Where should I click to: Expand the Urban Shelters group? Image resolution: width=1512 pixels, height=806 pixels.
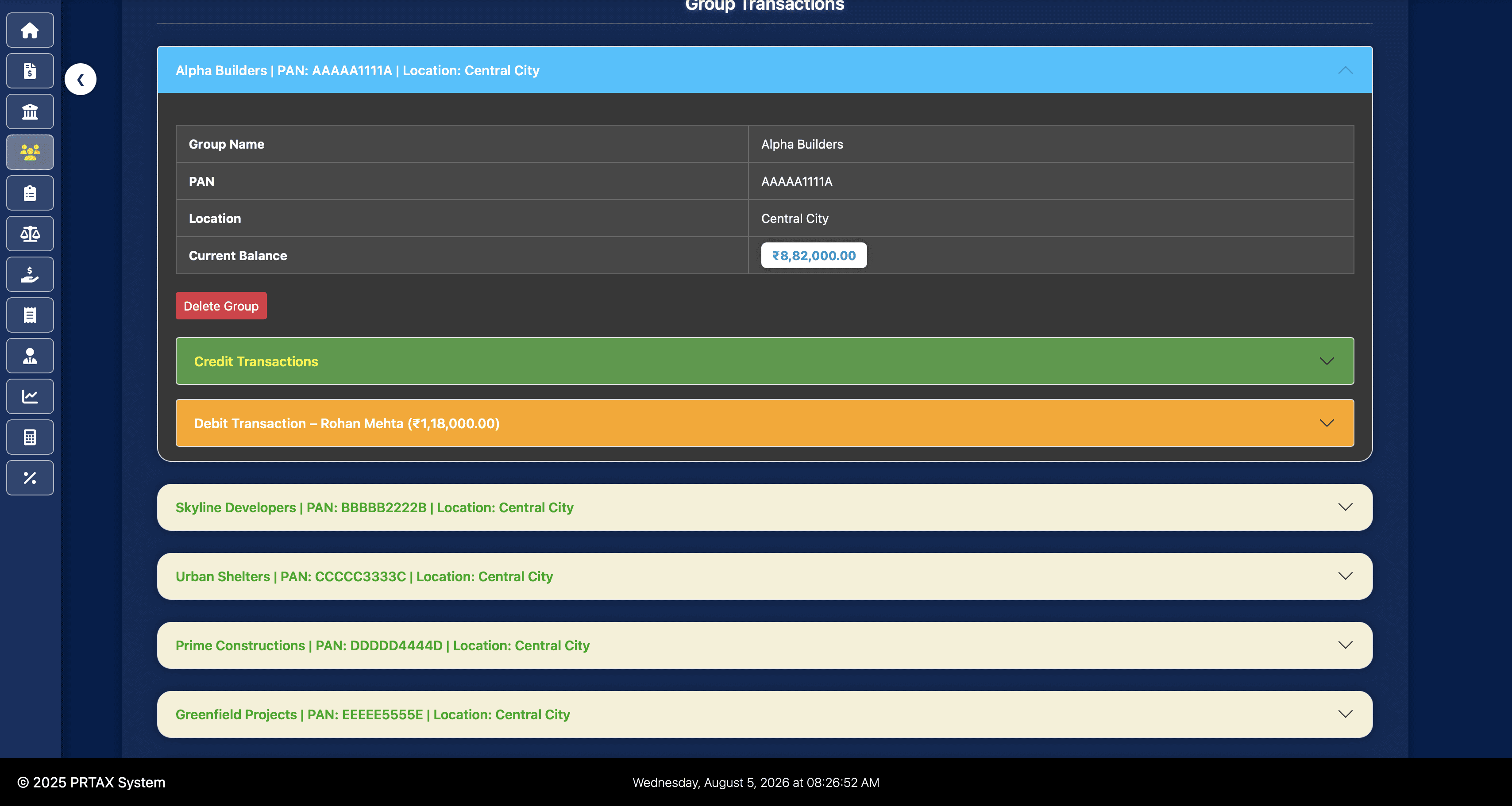[765, 576]
